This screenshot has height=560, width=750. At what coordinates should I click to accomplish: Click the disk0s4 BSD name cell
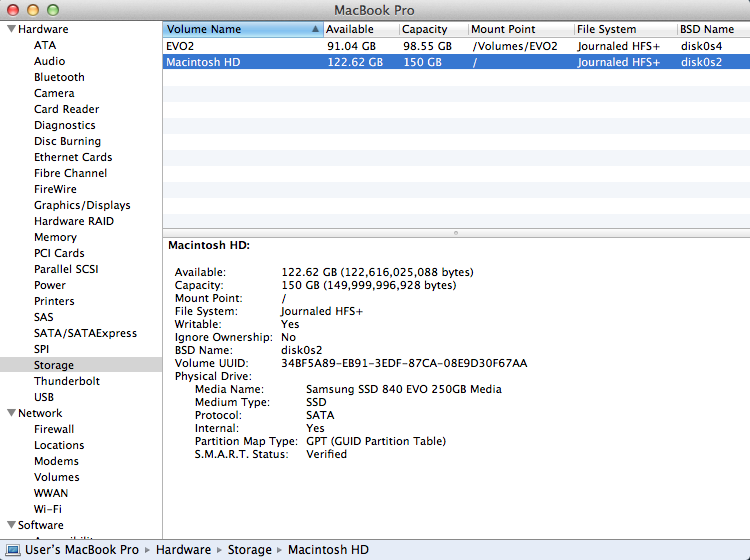(x=701, y=46)
